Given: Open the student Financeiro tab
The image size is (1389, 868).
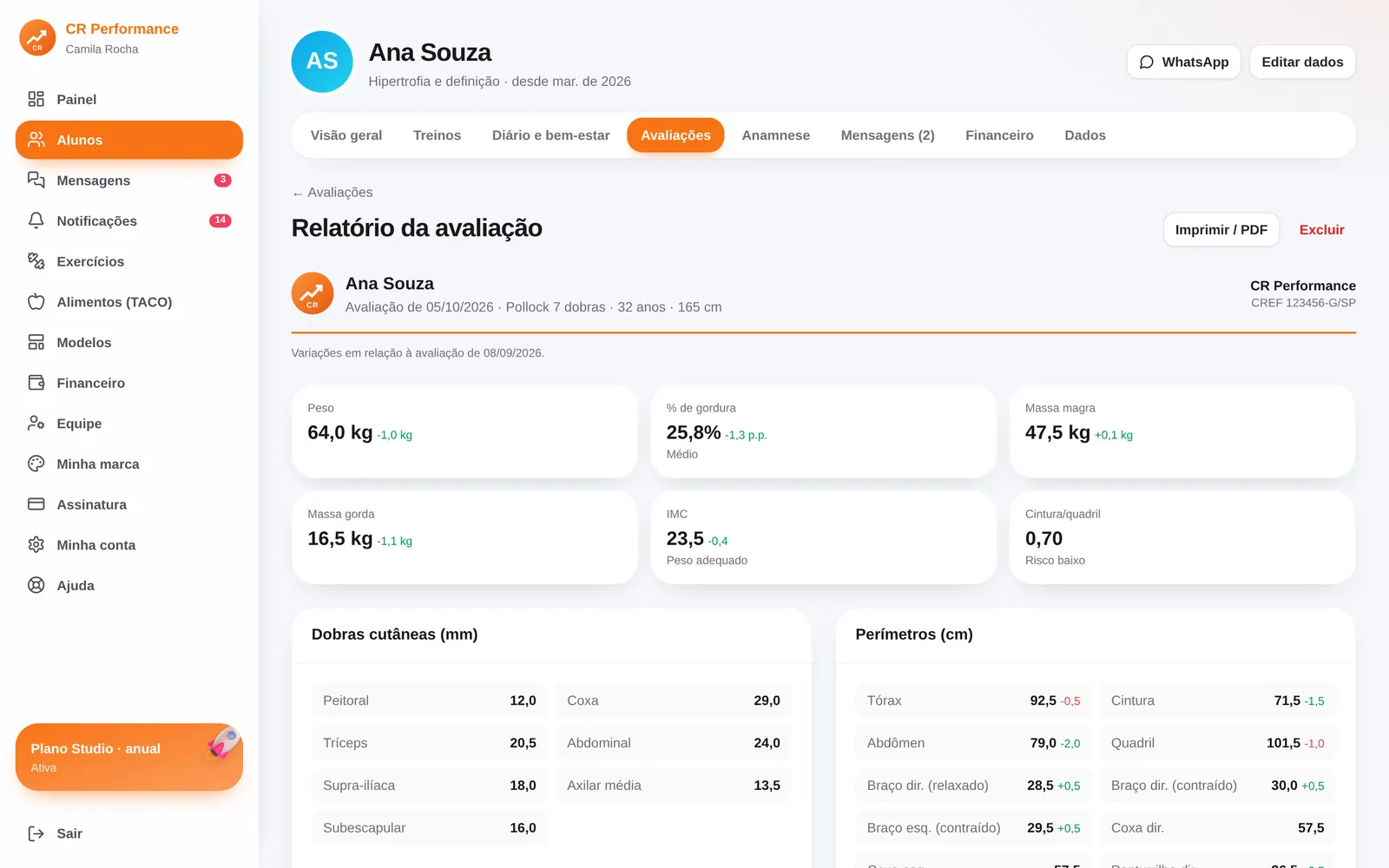Looking at the screenshot, I should [x=999, y=135].
